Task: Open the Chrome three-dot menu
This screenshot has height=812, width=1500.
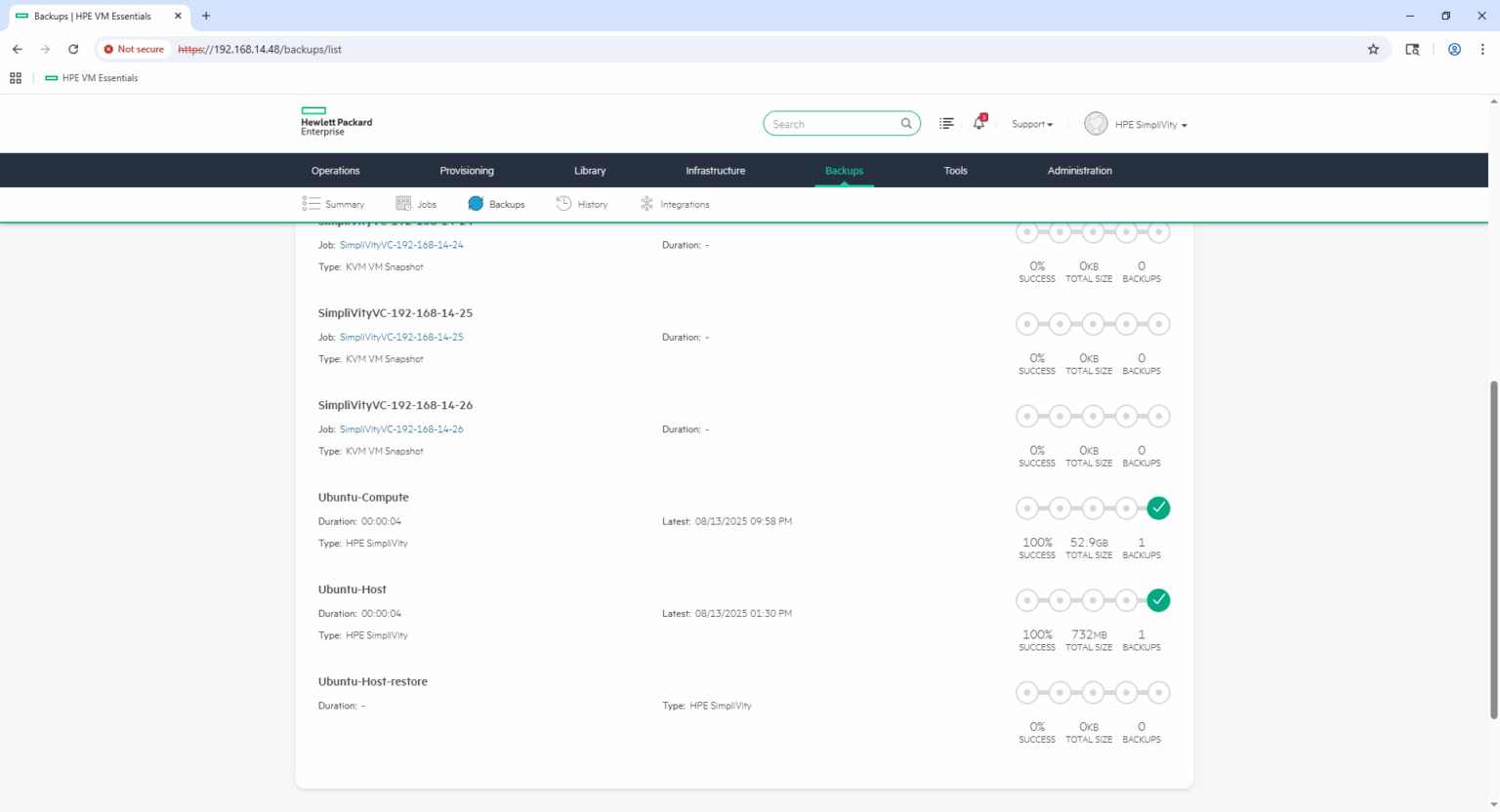Action: tap(1482, 49)
